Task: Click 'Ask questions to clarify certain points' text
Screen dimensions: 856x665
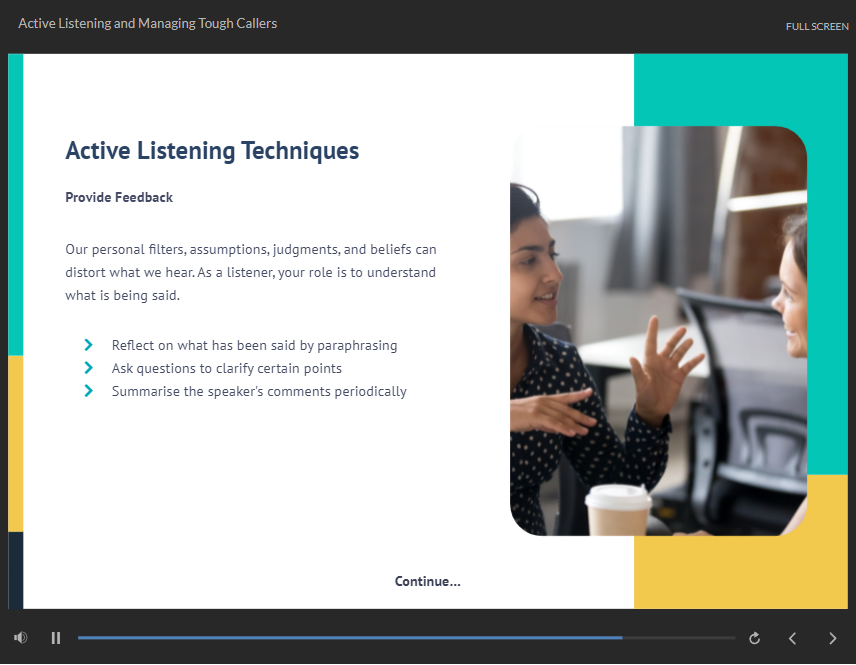Action: pyautogui.click(x=227, y=368)
